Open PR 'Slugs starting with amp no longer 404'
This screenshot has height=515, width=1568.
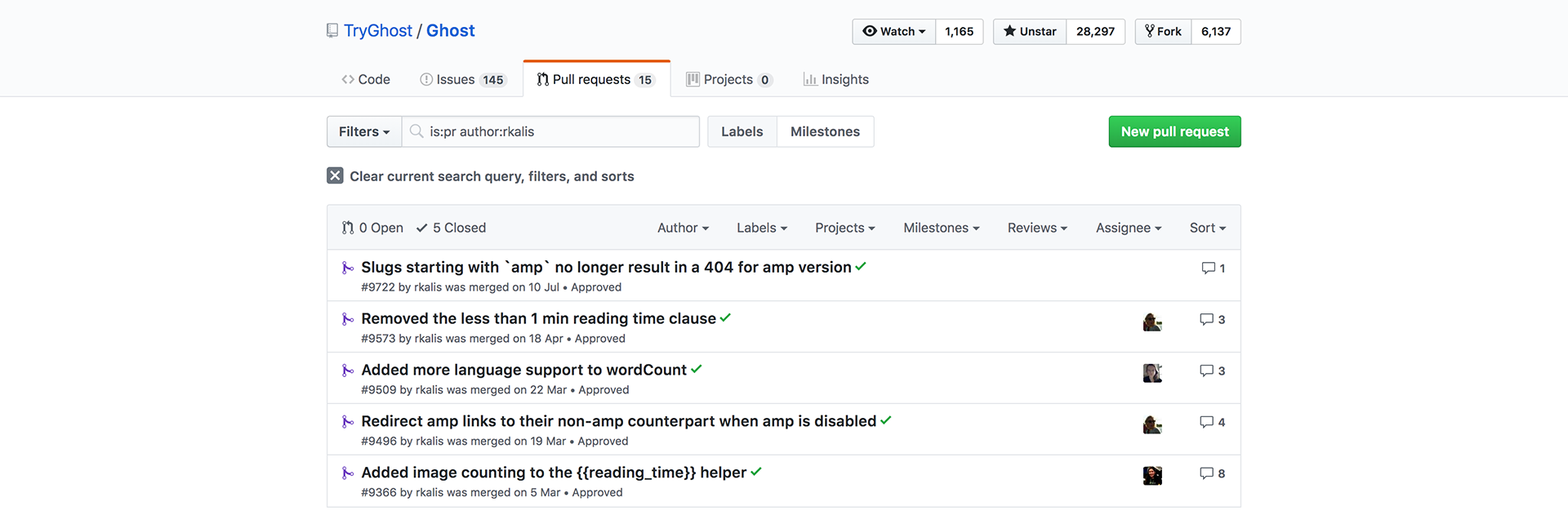606,267
